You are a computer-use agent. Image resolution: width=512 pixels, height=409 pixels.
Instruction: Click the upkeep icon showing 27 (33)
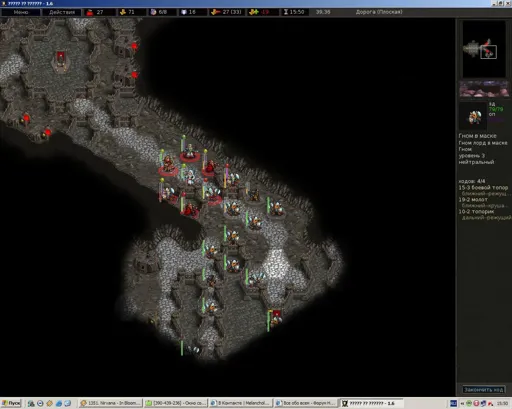pyautogui.click(x=215, y=12)
